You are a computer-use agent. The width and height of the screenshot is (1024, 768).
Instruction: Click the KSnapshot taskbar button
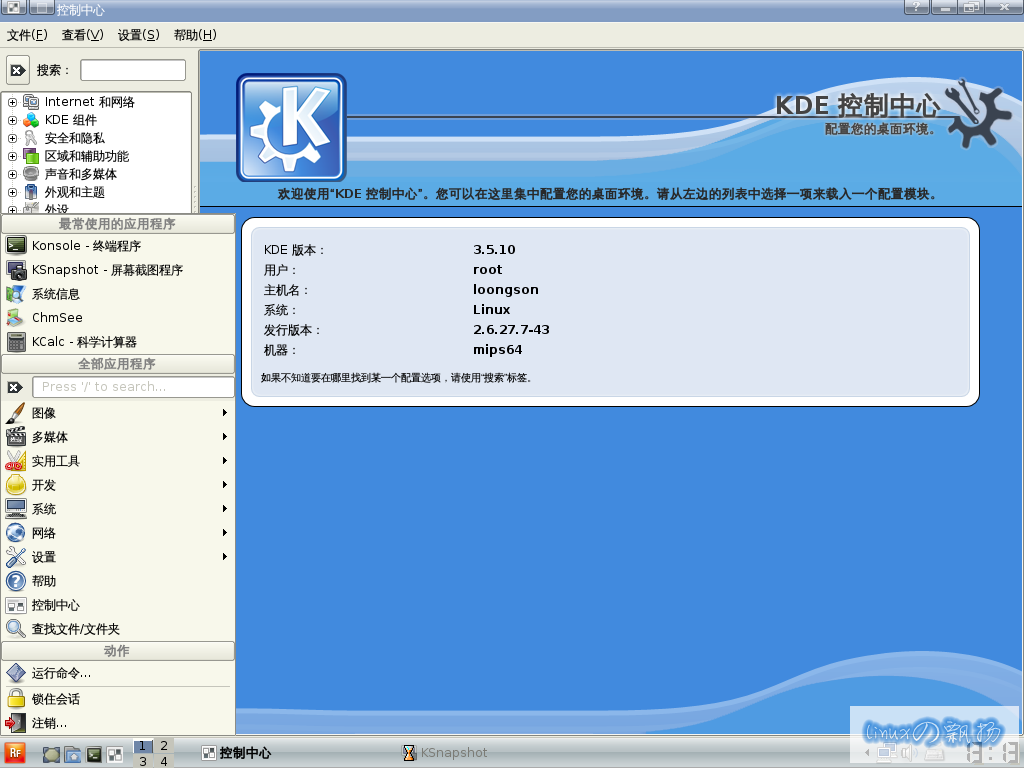(445, 753)
